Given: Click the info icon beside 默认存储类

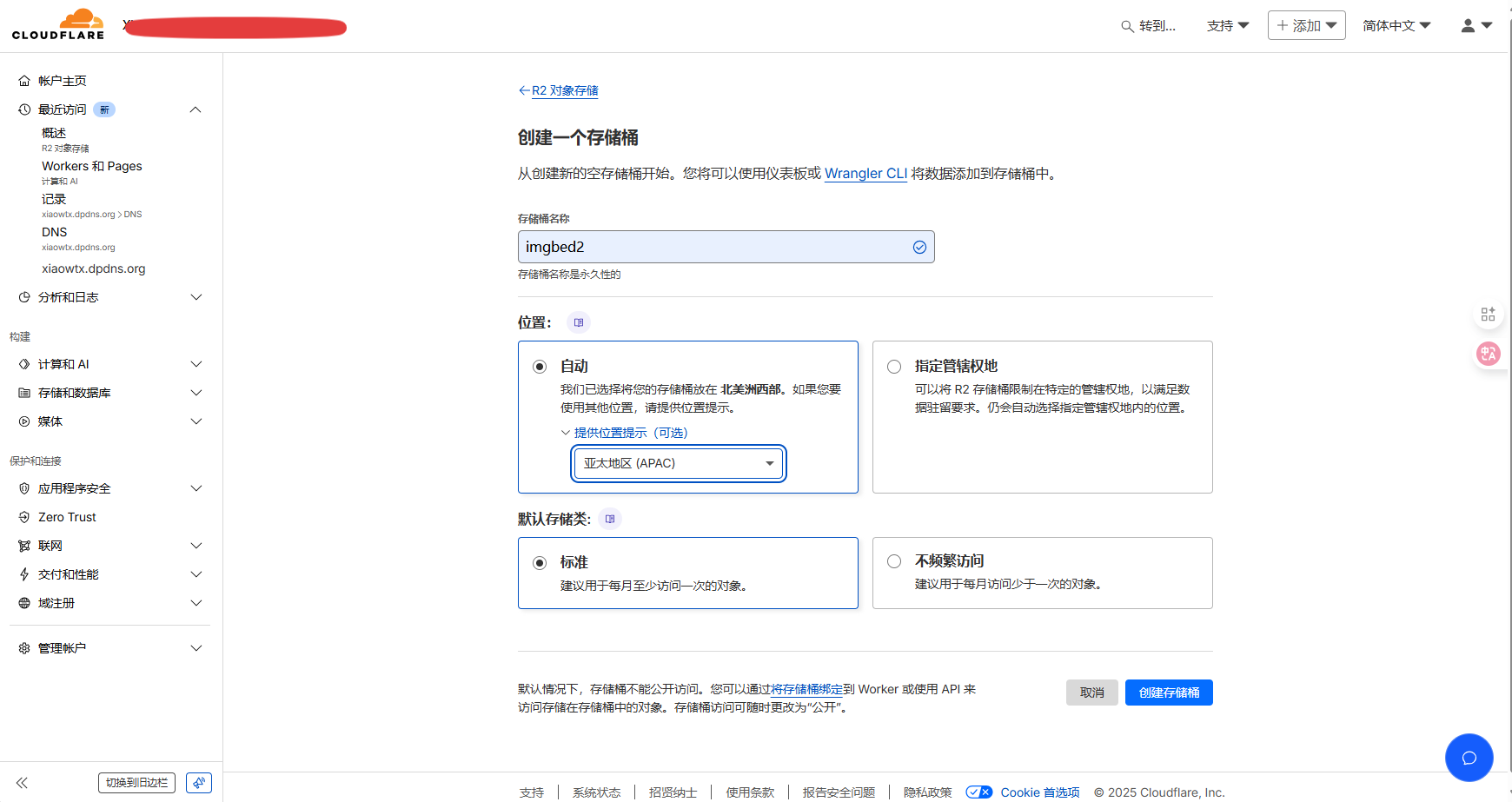Looking at the screenshot, I should (610, 519).
